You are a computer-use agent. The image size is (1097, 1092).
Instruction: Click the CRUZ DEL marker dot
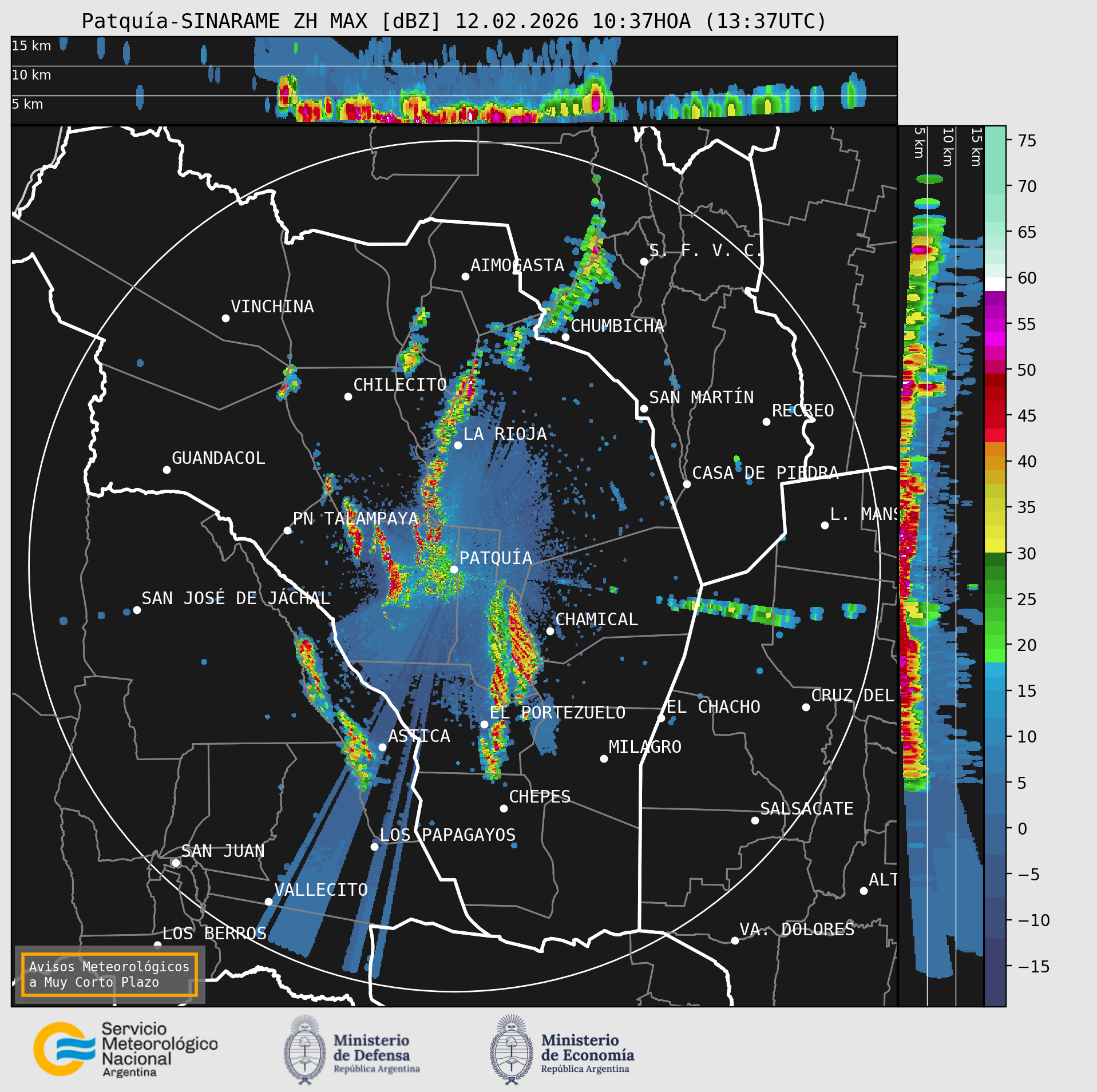pos(806,707)
